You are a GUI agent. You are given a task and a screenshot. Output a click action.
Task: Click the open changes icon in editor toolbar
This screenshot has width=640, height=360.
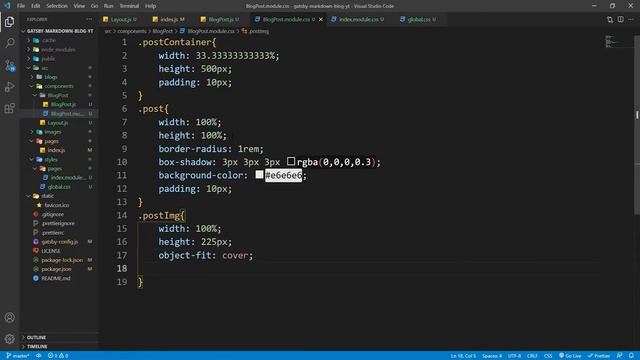(x=610, y=19)
